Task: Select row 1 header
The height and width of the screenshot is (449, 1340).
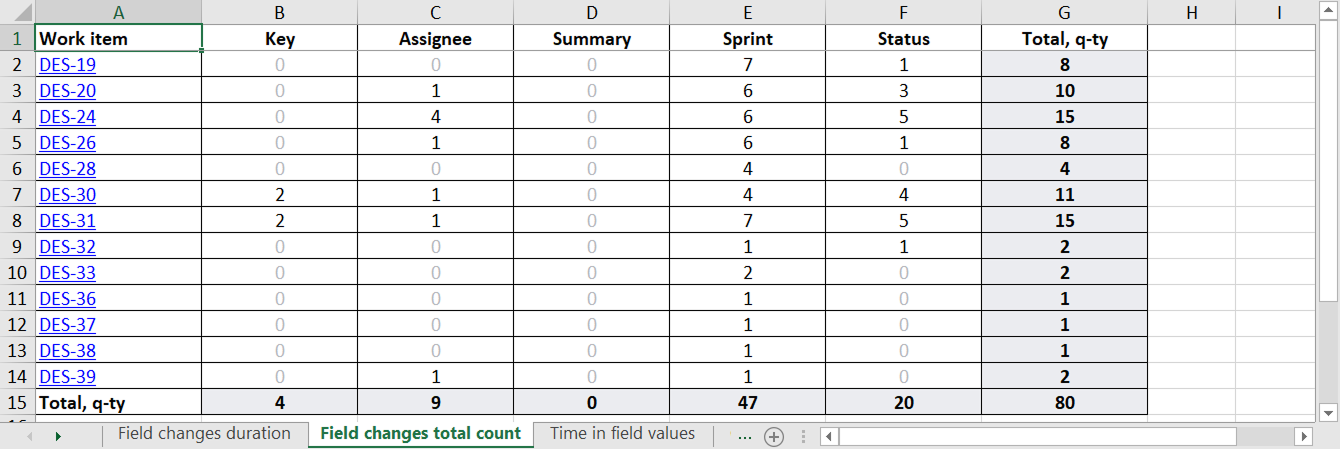Action: (x=17, y=39)
